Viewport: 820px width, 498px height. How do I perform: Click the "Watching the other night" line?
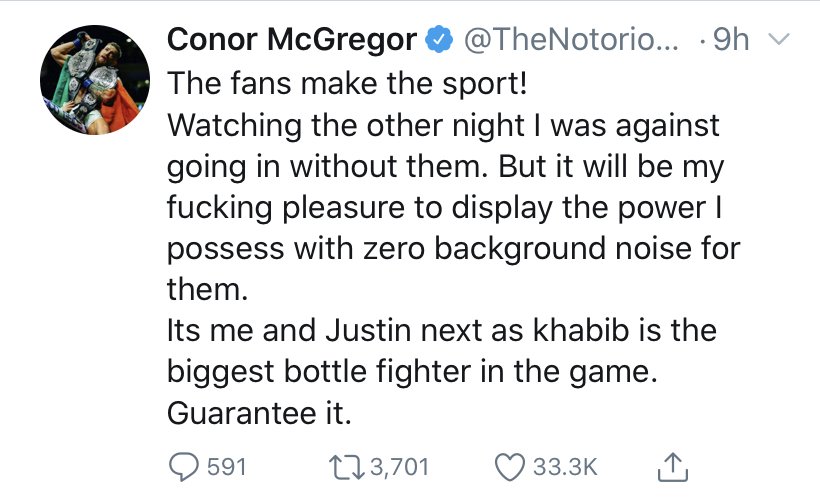(x=442, y=126)
